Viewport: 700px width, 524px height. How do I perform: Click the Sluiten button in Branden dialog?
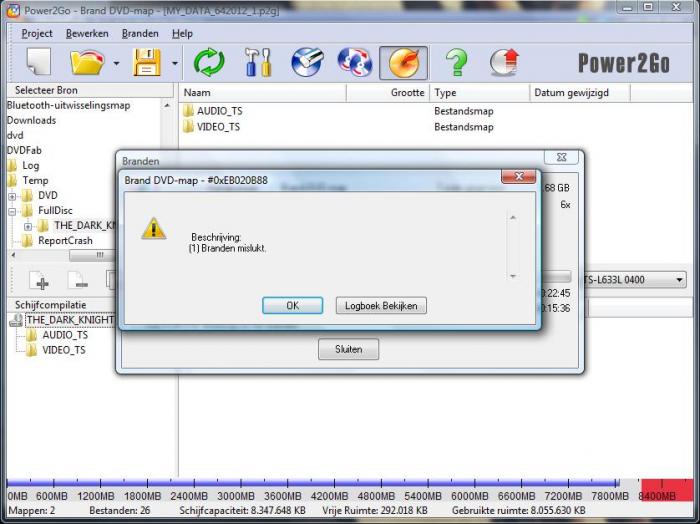349,349
